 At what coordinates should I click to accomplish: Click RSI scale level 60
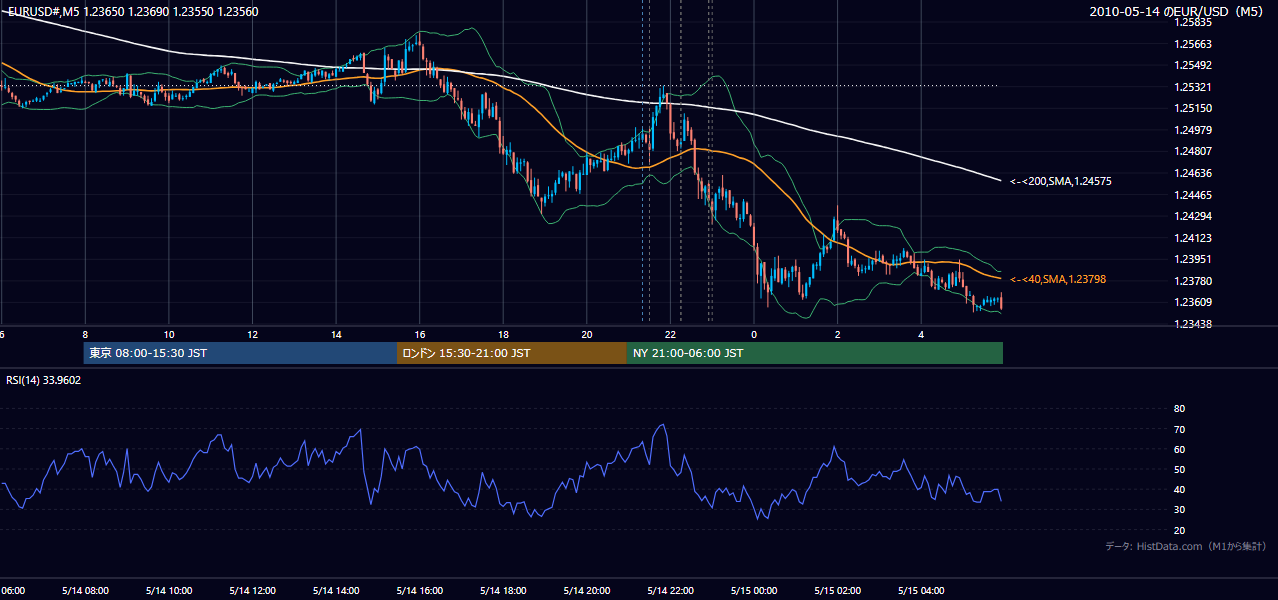(x=1179, y=449)
